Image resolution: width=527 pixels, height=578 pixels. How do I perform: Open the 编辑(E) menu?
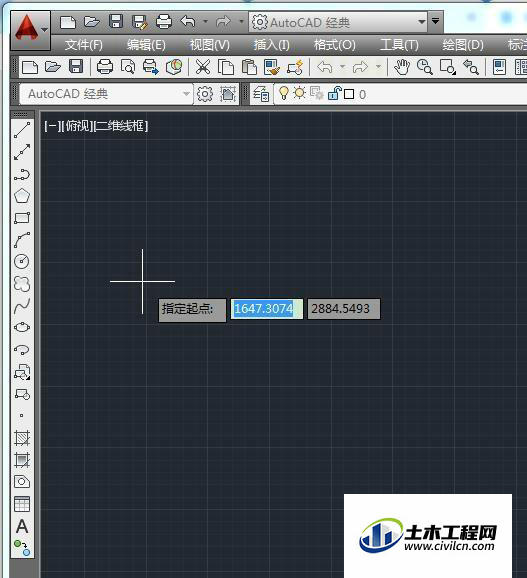(146, 45)
